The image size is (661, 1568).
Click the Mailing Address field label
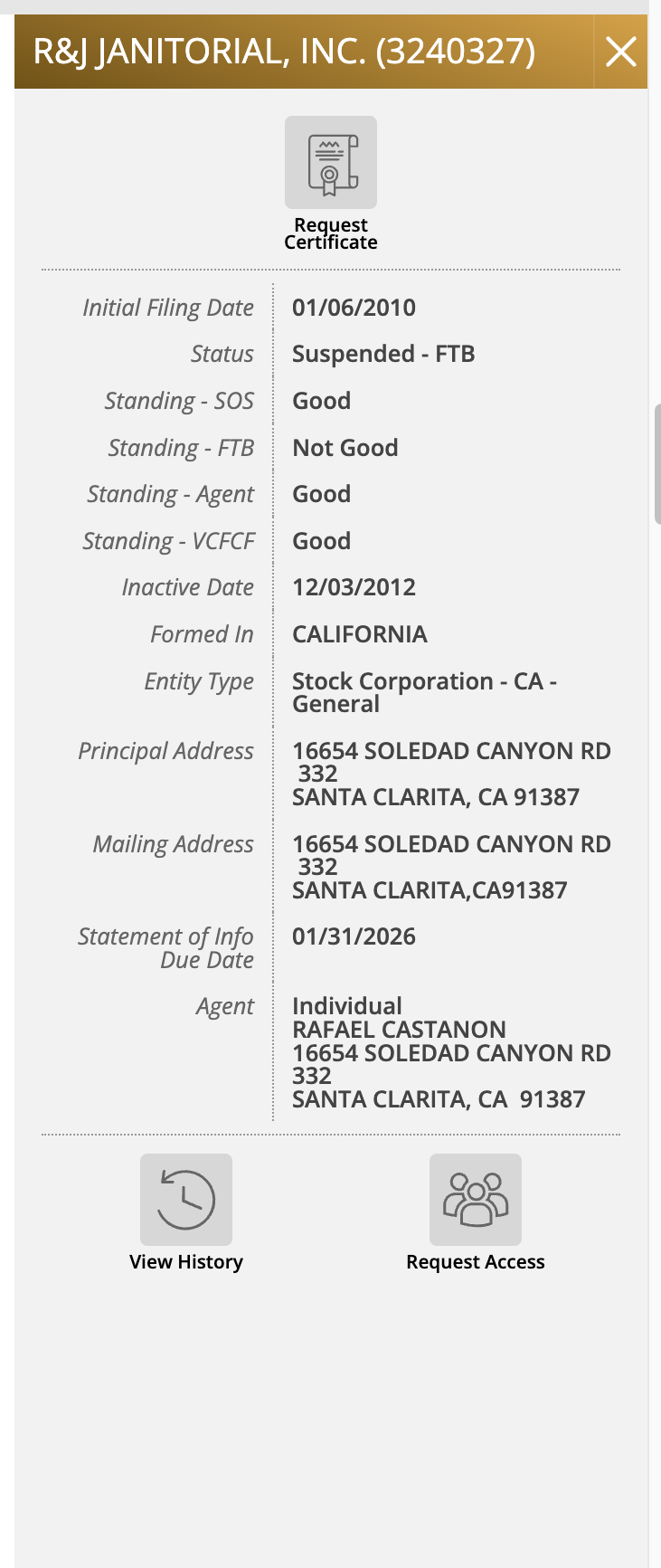tap(174, 844)
